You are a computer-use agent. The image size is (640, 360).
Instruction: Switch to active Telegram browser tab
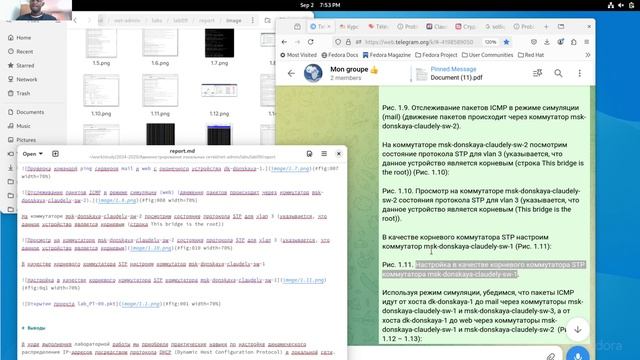coord(320,27)
